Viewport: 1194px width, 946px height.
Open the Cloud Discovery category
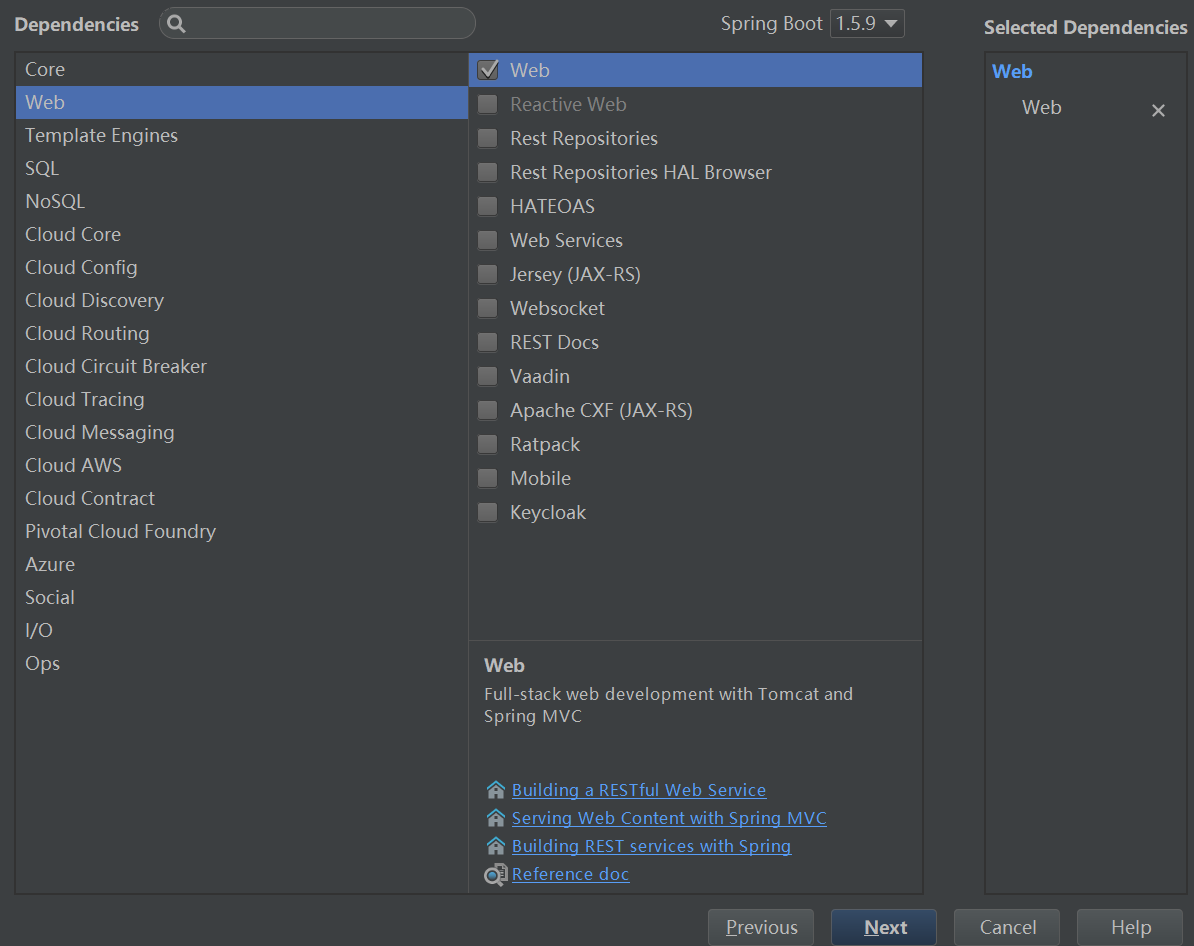pos(94,300)
